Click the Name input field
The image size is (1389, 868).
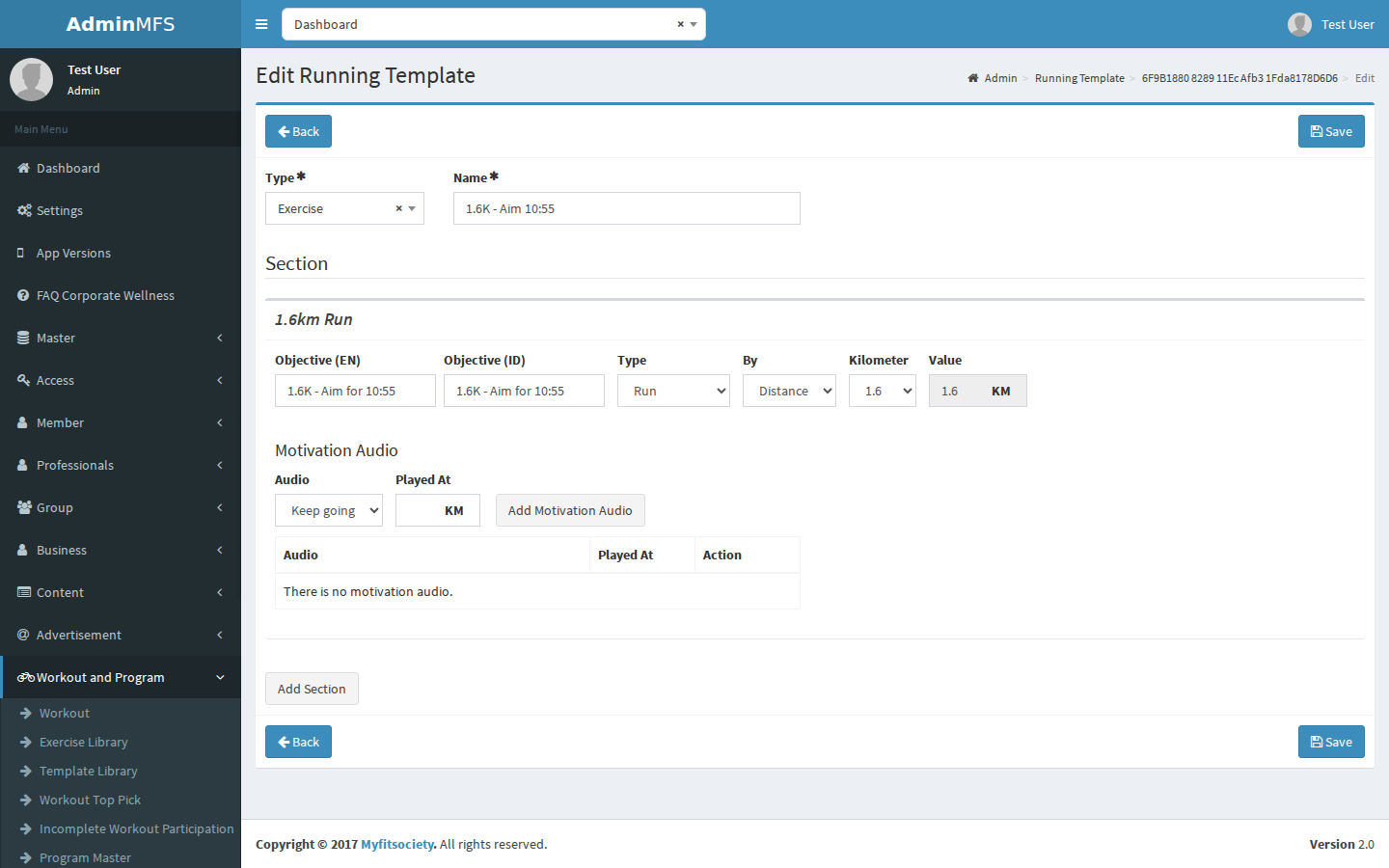(x=627, y=208)
